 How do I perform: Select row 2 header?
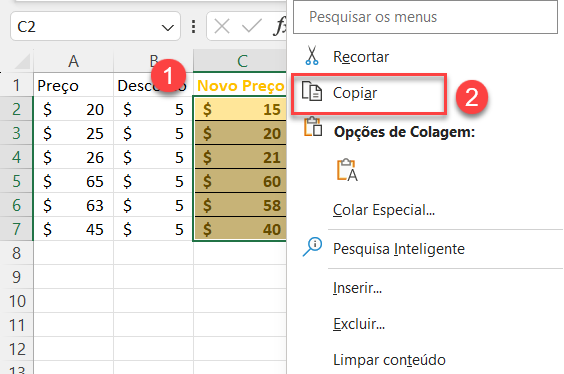tap(17, 109)
